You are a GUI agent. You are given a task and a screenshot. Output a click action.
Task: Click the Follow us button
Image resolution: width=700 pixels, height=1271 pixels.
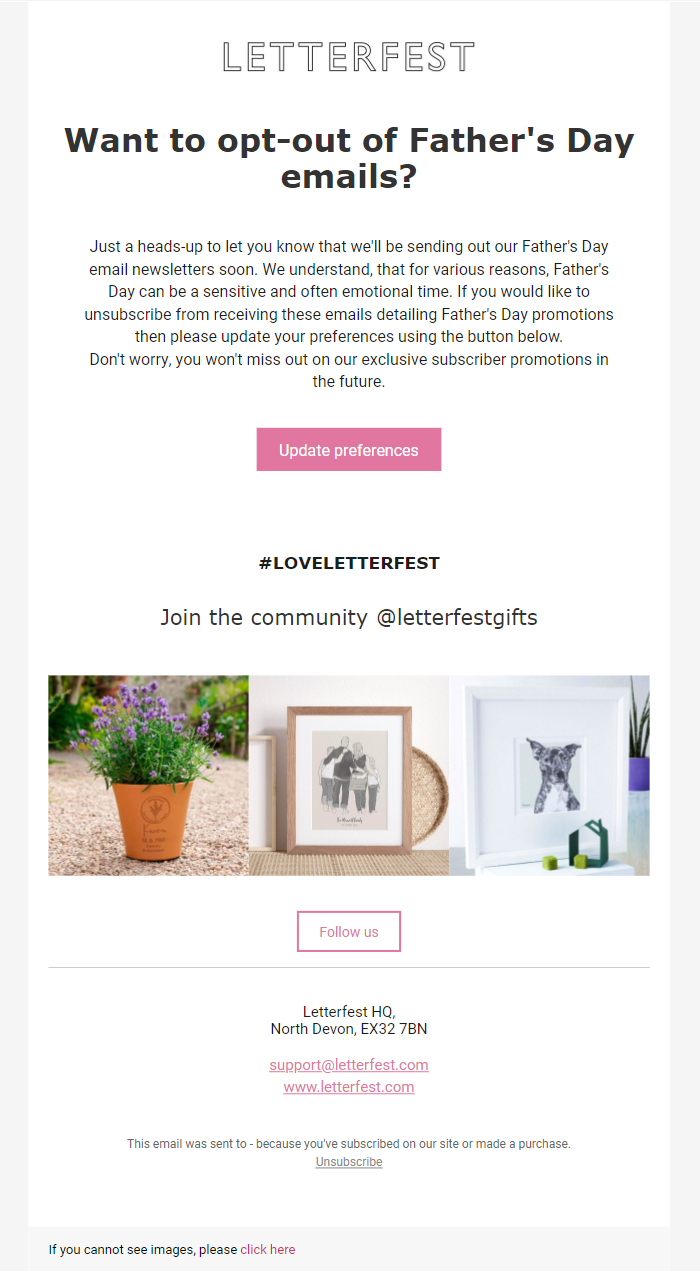coord(349,932)
